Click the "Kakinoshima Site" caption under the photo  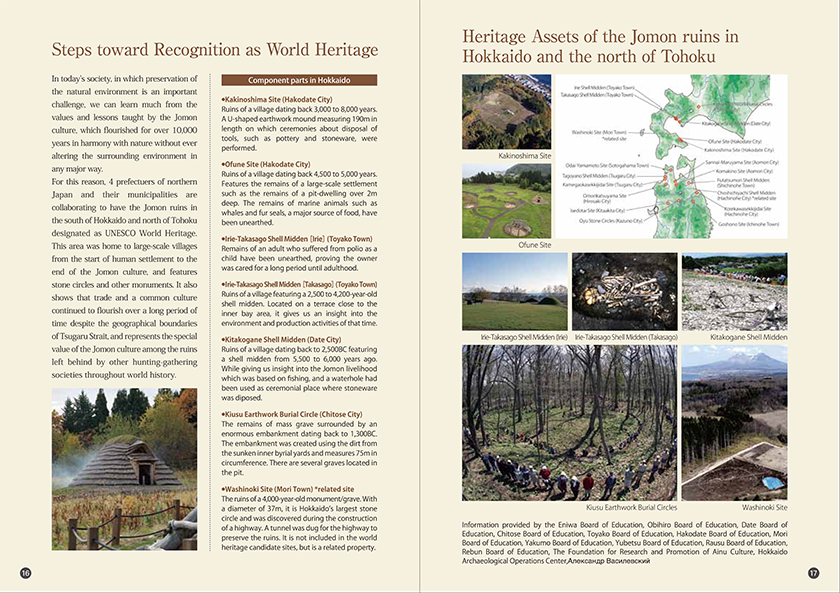click(524, 156)
